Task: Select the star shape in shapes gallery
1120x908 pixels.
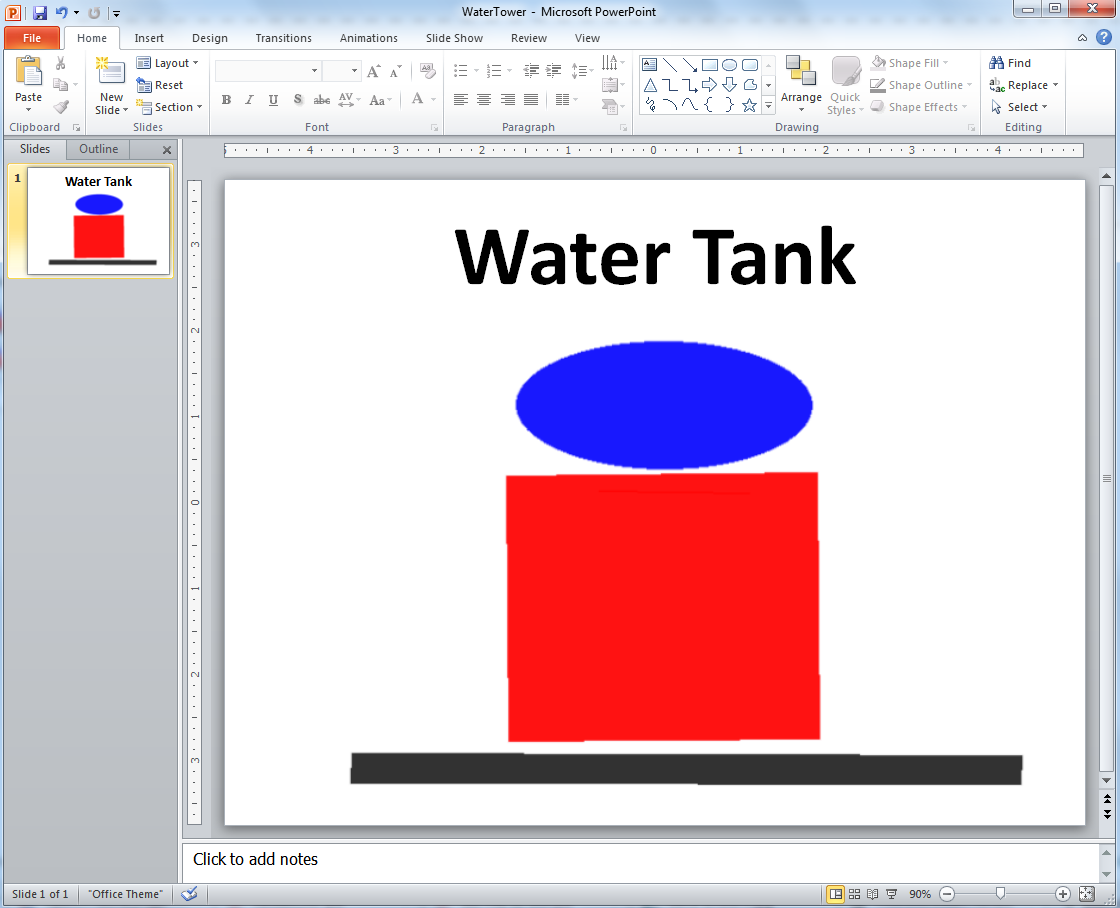Action: pos(749,105)
